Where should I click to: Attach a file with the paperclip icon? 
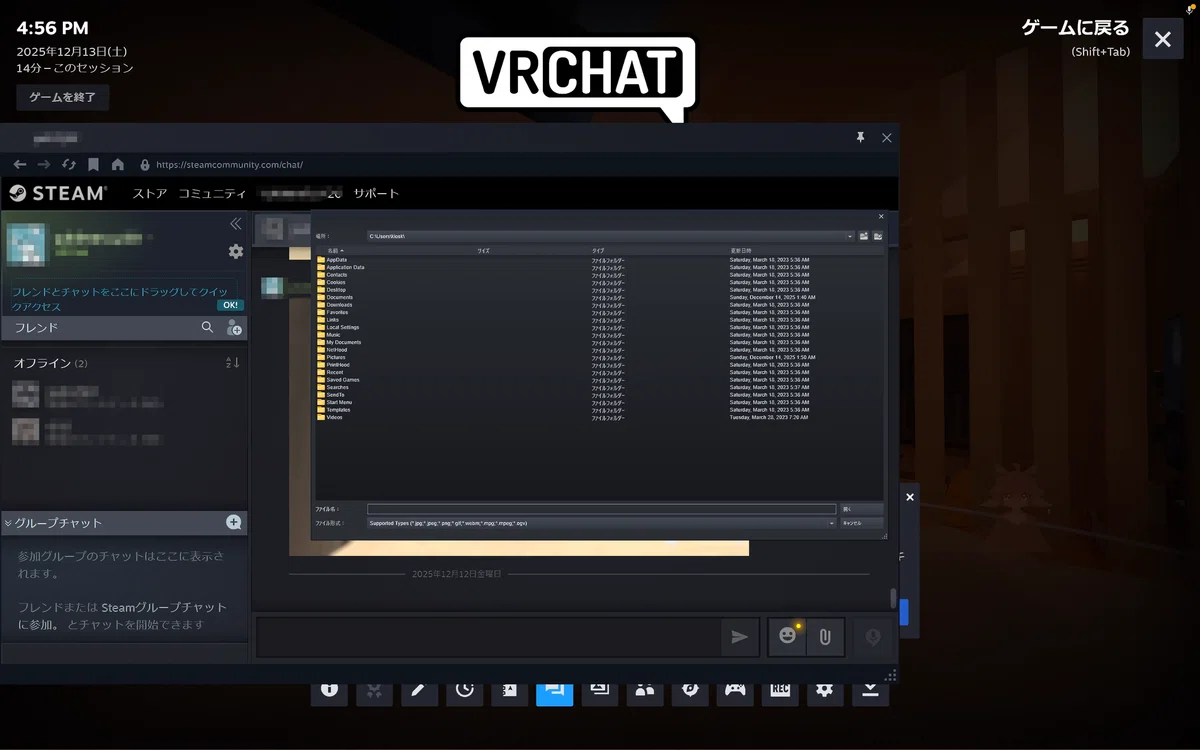825,636
